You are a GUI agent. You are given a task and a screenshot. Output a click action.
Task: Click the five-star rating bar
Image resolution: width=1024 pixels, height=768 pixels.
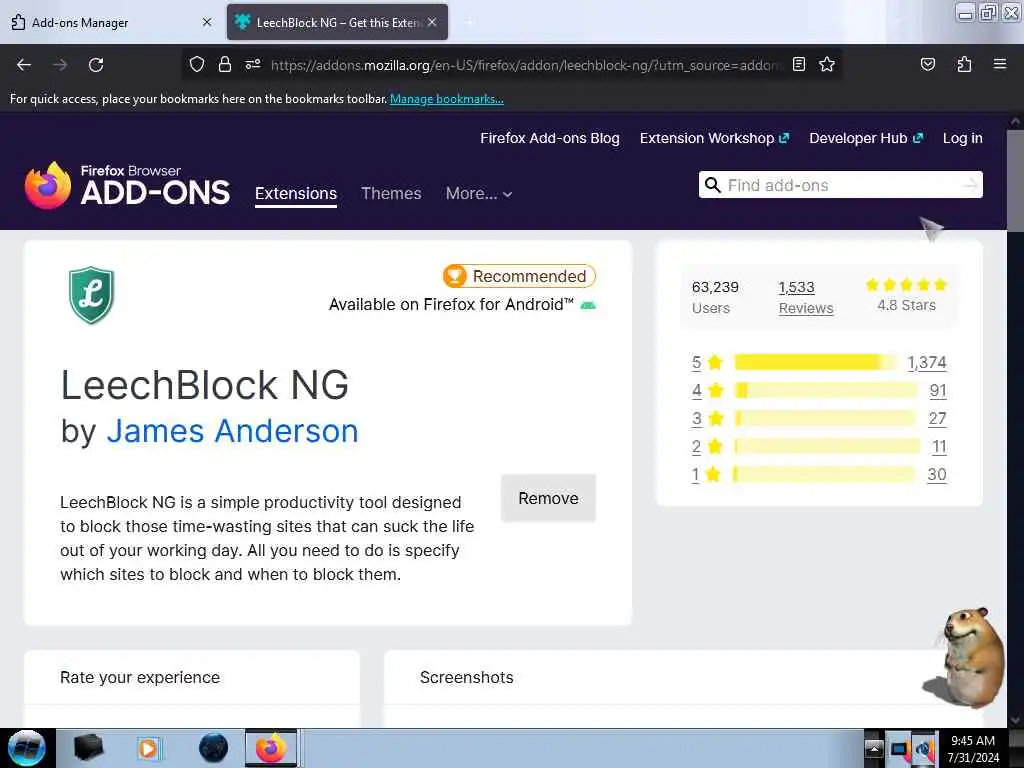pyautogui.click(x=816, y=362)
